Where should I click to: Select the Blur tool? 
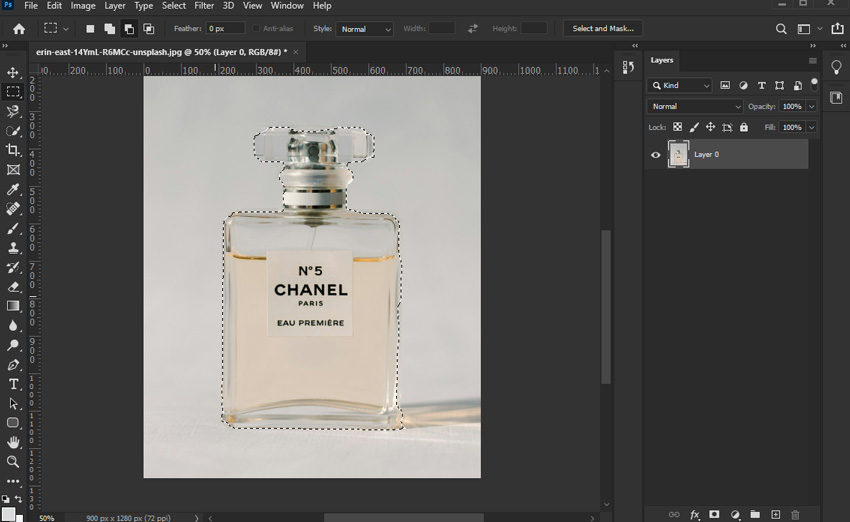(13, 326)
